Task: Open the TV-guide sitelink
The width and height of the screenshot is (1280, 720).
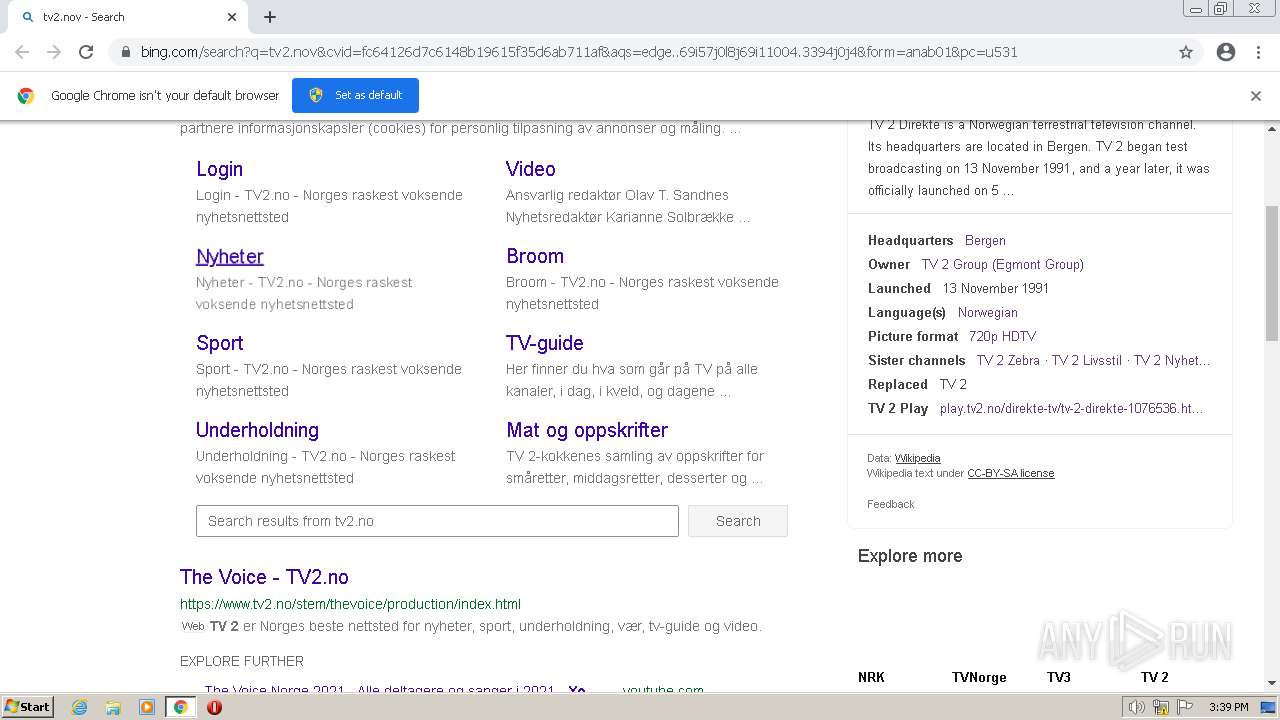Action: point(545,343)
